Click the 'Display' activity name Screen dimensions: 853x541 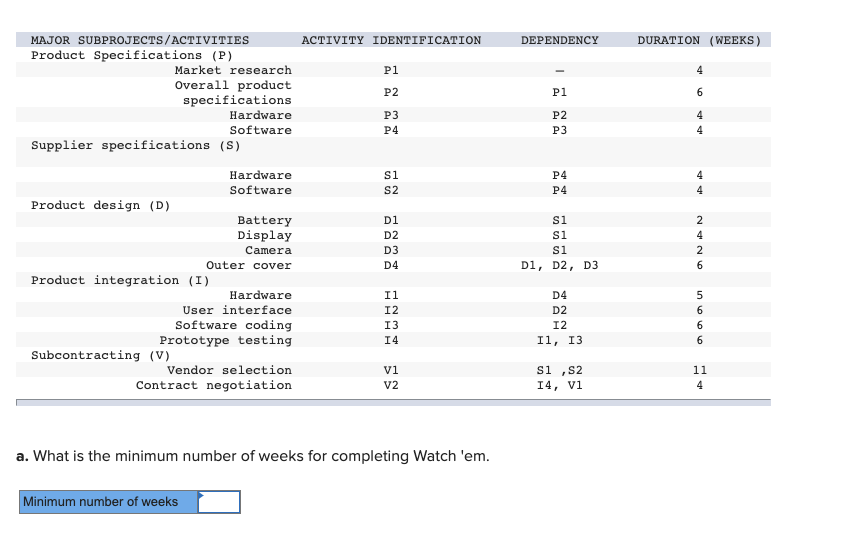(264, 235)
